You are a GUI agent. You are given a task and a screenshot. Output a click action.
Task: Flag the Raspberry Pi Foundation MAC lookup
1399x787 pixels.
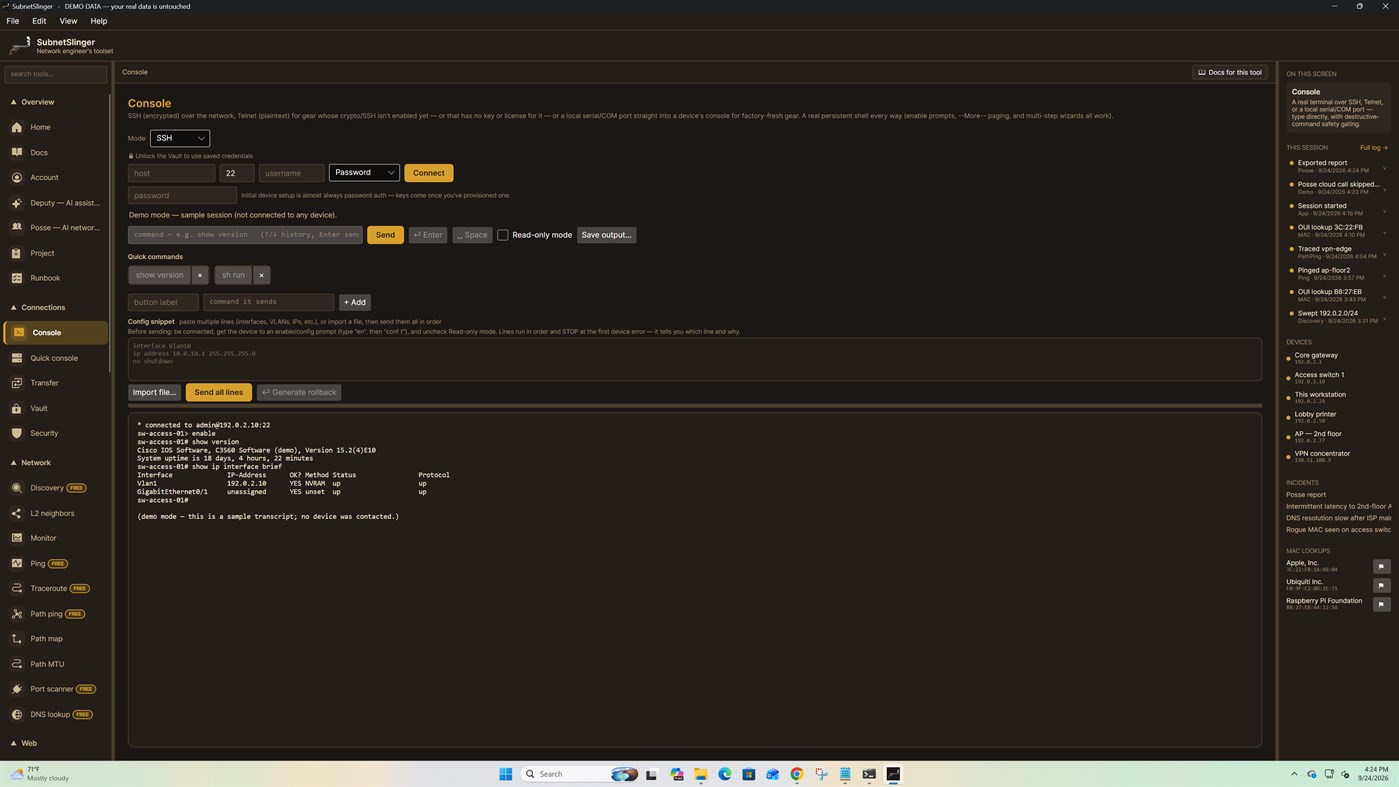tap(1381, 604)
